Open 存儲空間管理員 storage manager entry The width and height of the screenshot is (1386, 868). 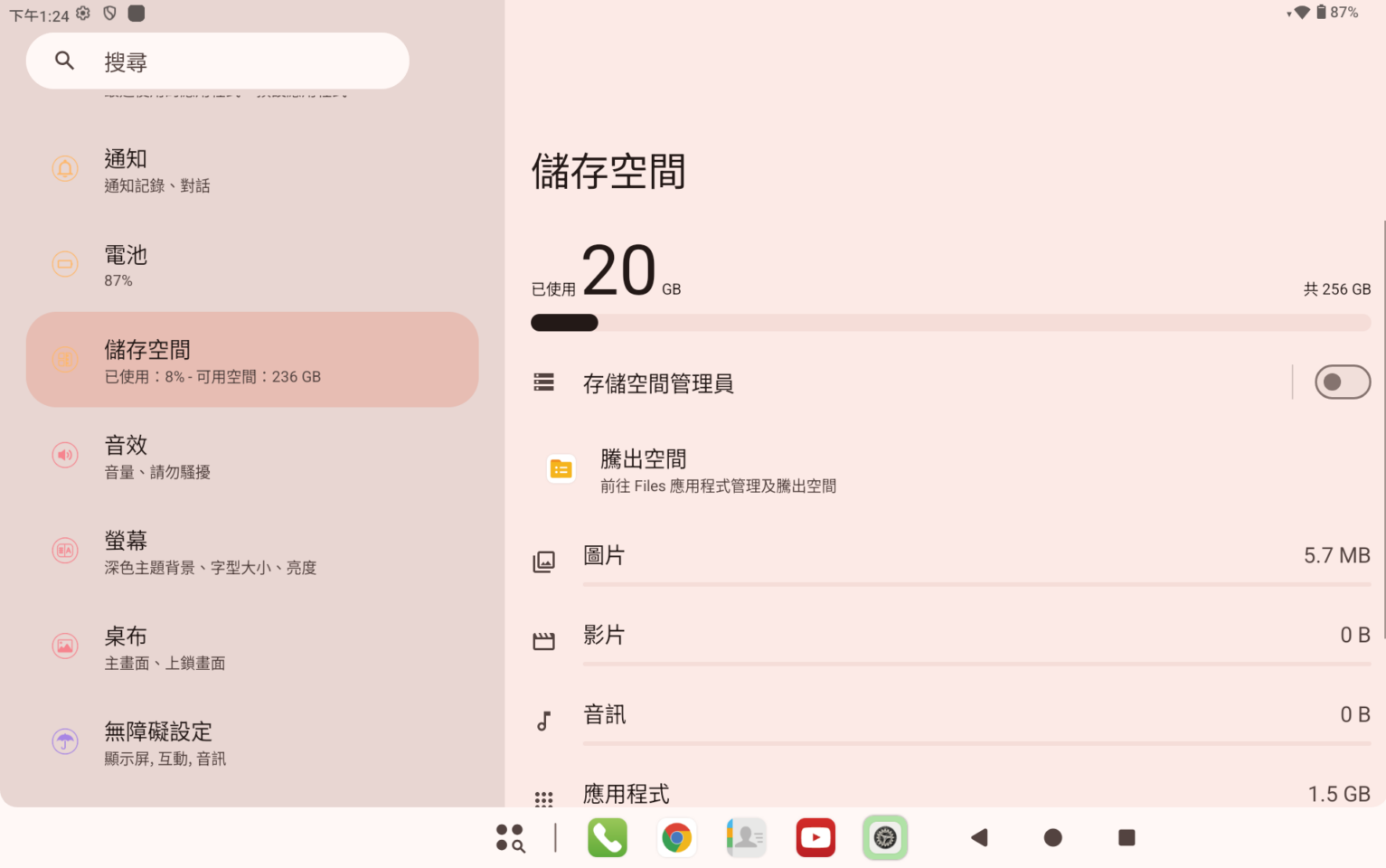904,382
